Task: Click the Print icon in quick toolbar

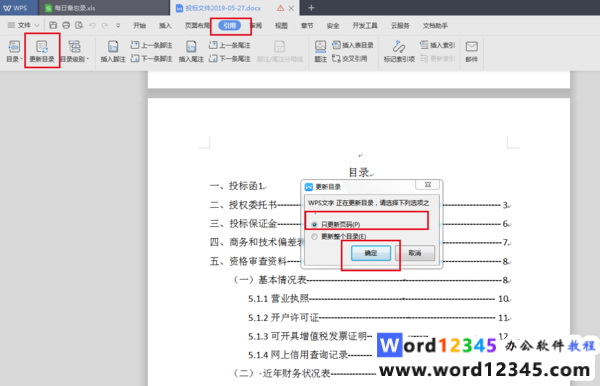Action: [66, 25]
